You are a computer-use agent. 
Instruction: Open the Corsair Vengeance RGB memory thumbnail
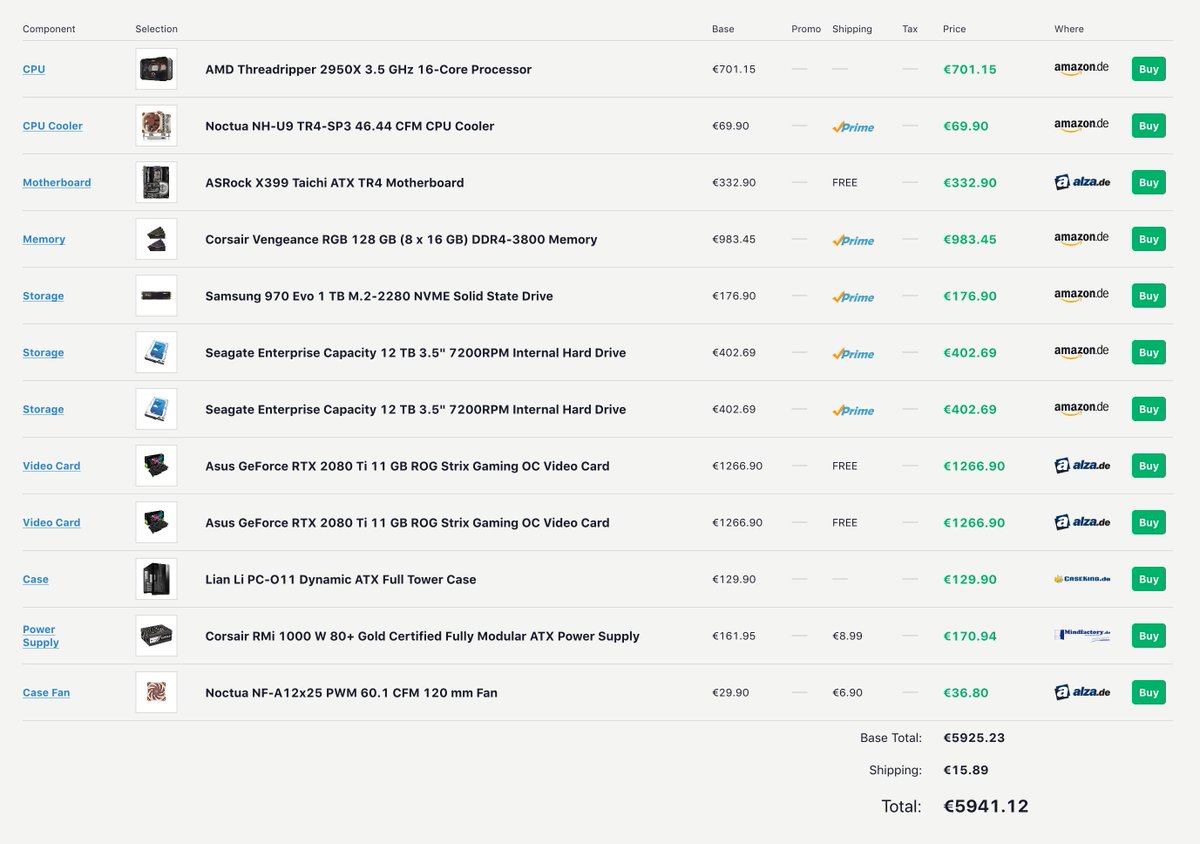(156, 239)
